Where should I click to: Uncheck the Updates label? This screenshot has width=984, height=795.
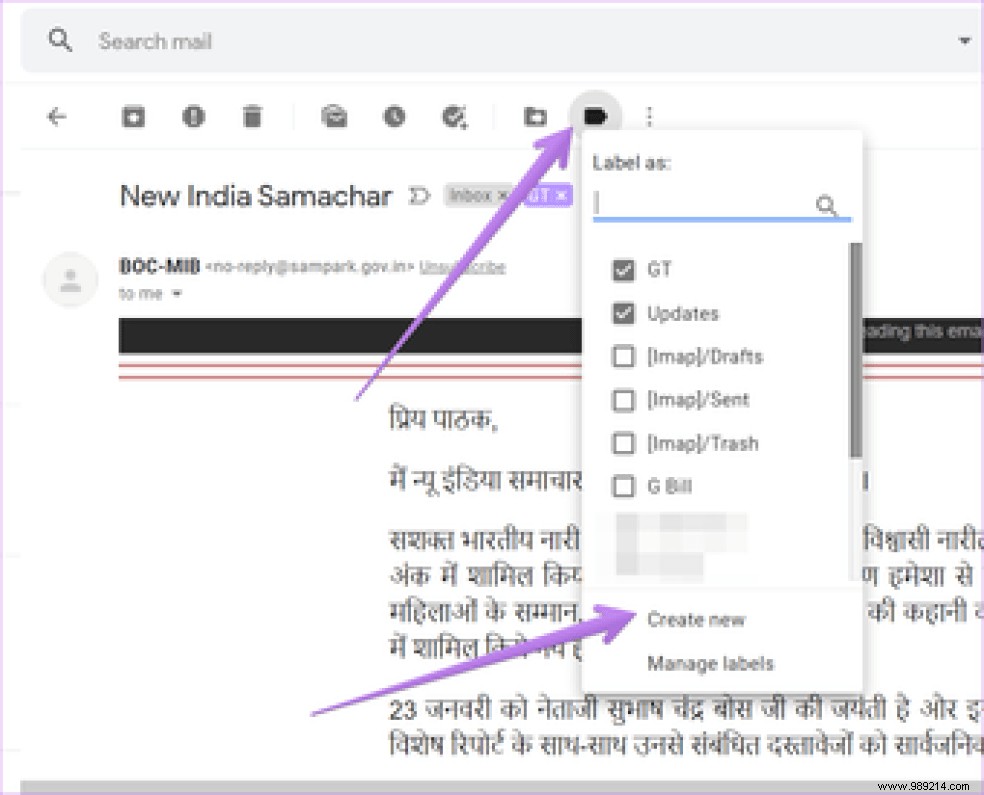coord(624,313)
